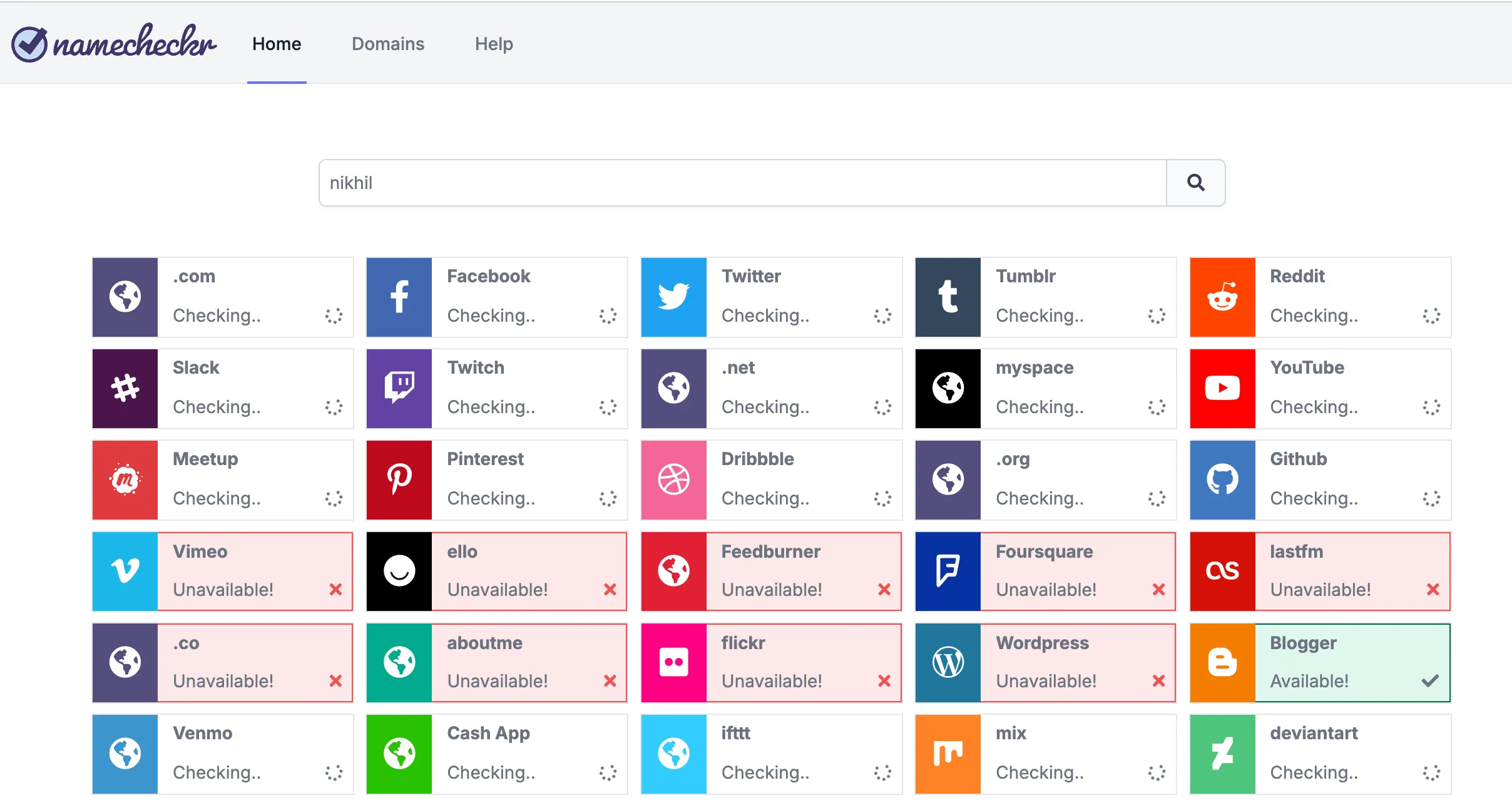Click the Wordpress Unavailable red X
Viewport: 1512px width, 805px height.
(1159, 680)
